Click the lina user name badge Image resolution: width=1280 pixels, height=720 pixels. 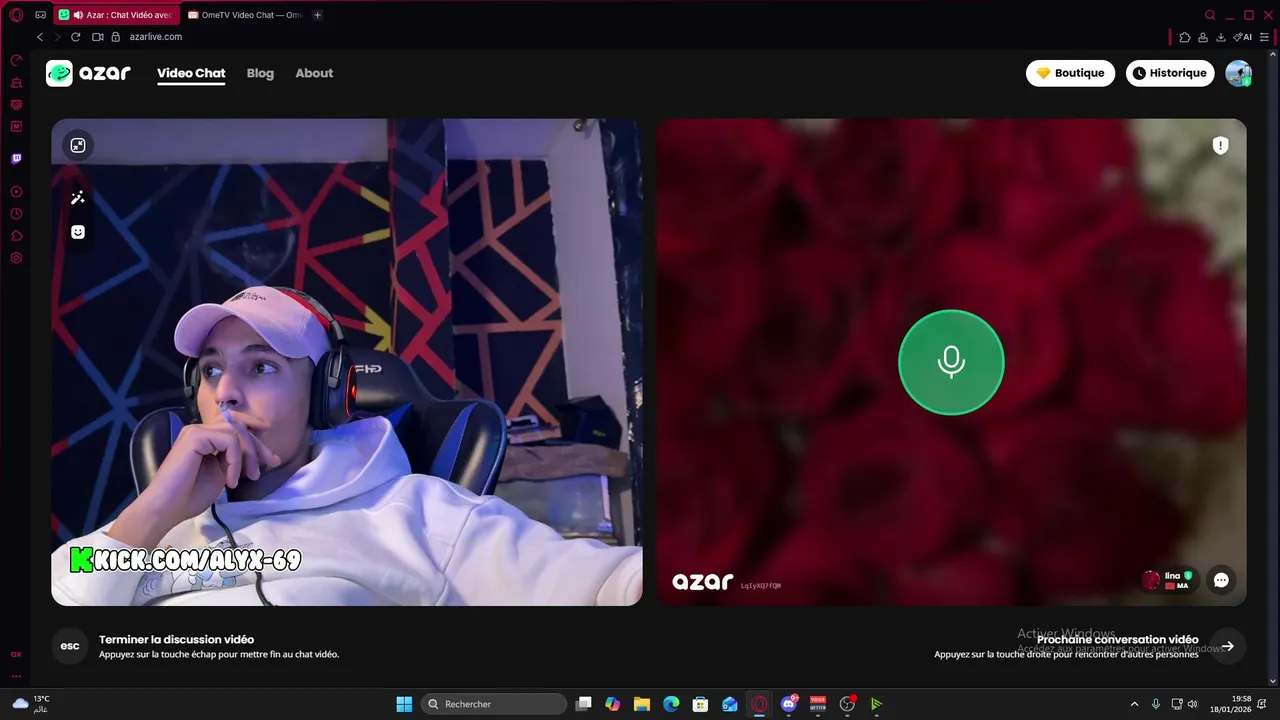pyautogui.click(x=1169, y=580)
